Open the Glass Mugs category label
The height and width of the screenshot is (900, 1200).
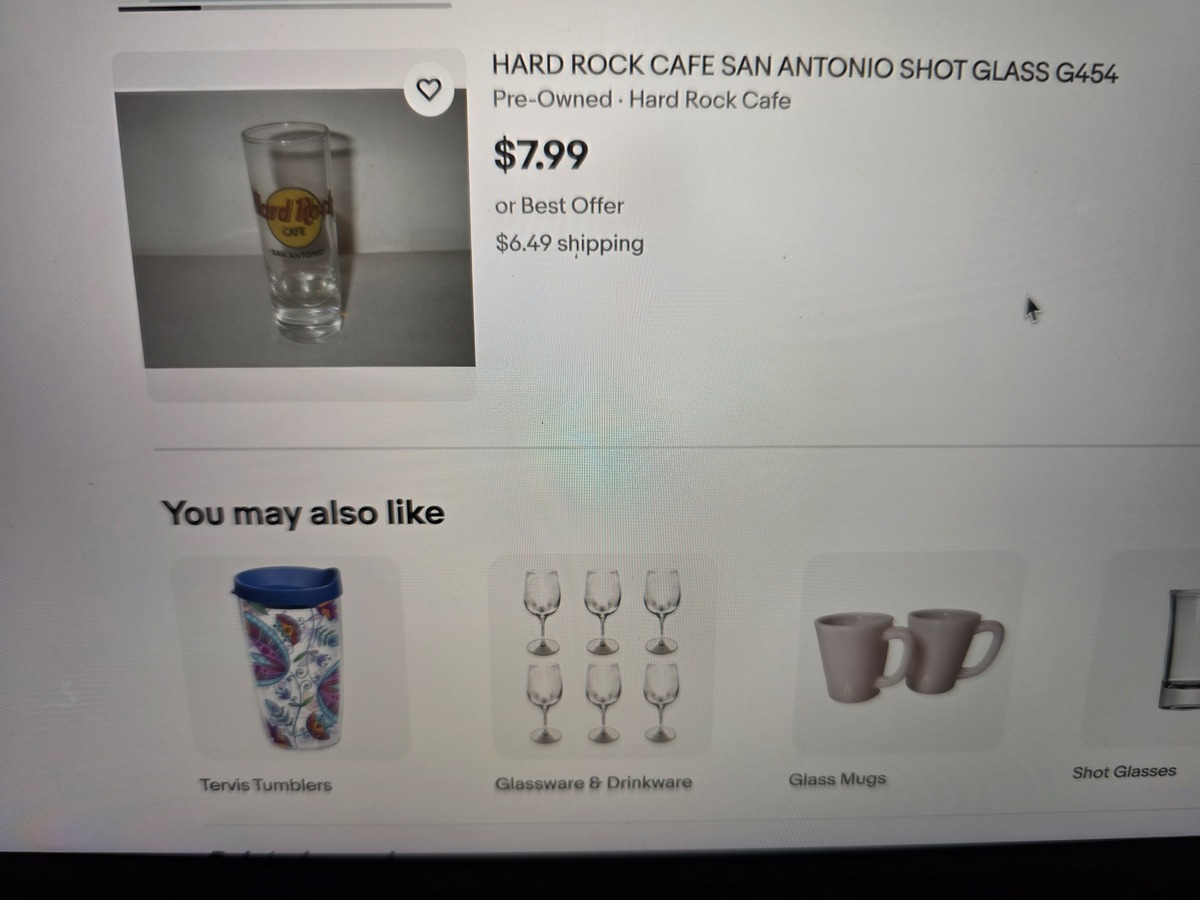pyautogui.click(x=837, y=779)
